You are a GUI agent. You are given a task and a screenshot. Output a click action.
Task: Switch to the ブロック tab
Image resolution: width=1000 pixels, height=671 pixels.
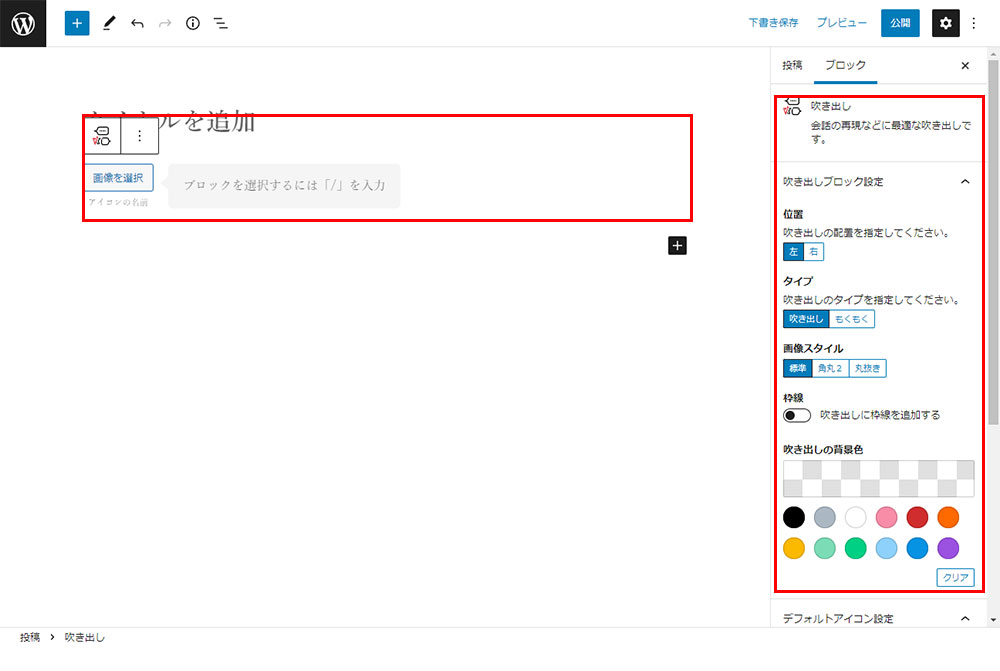[x=845, y=65]
